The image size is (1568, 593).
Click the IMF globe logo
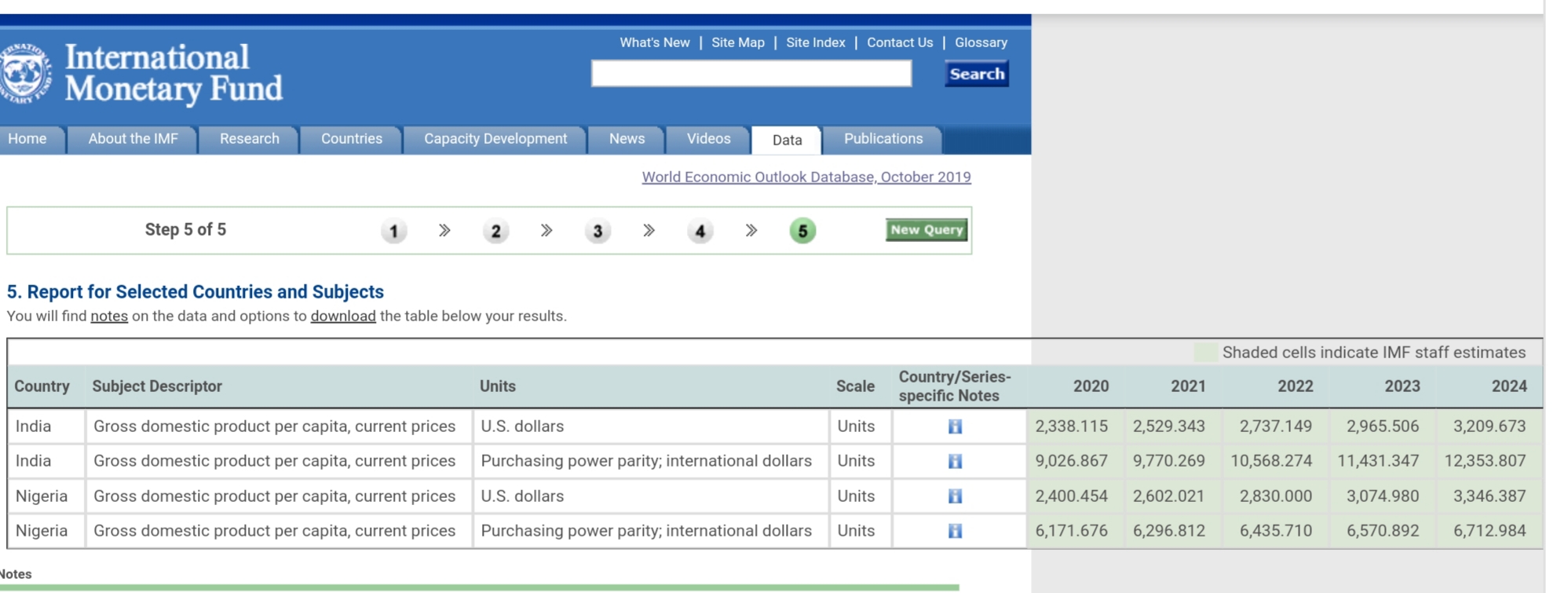(24, 74)
